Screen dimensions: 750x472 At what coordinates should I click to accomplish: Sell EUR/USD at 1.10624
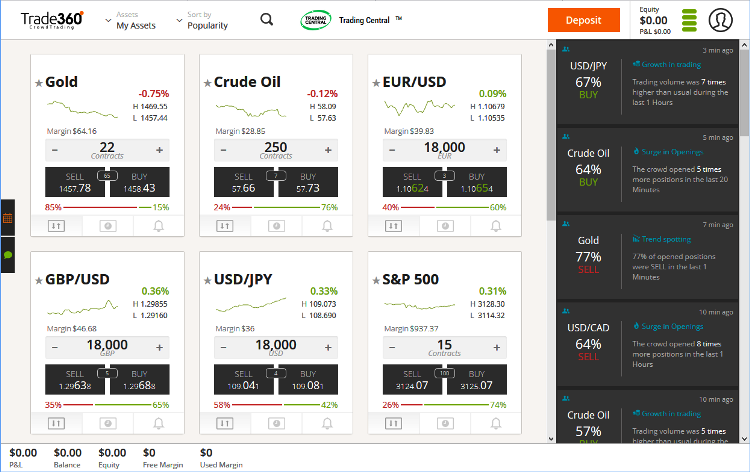pyautogui.click(x=412, y=182)
